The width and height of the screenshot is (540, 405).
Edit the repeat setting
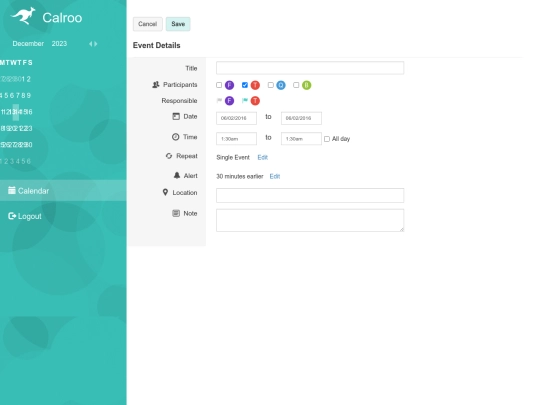click(262, 157)
